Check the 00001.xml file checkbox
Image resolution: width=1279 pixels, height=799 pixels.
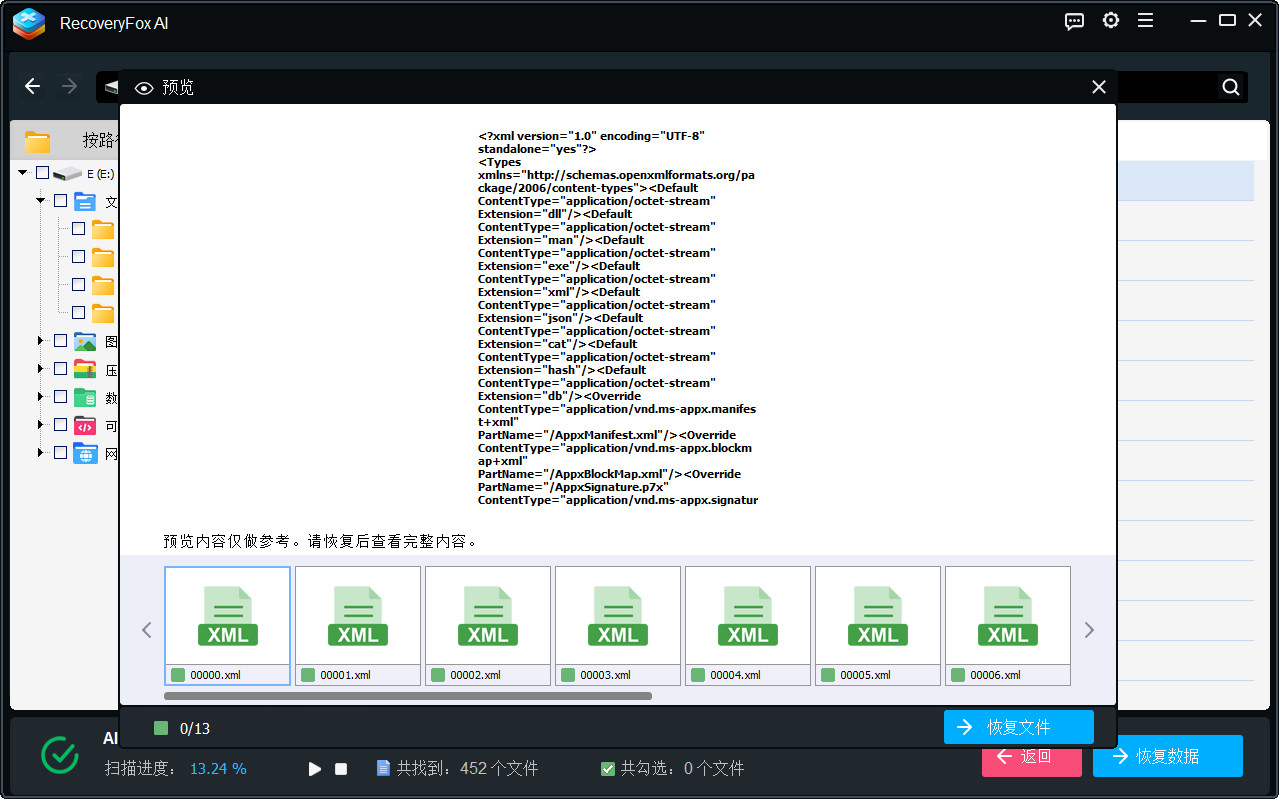(x=308, y=675)
